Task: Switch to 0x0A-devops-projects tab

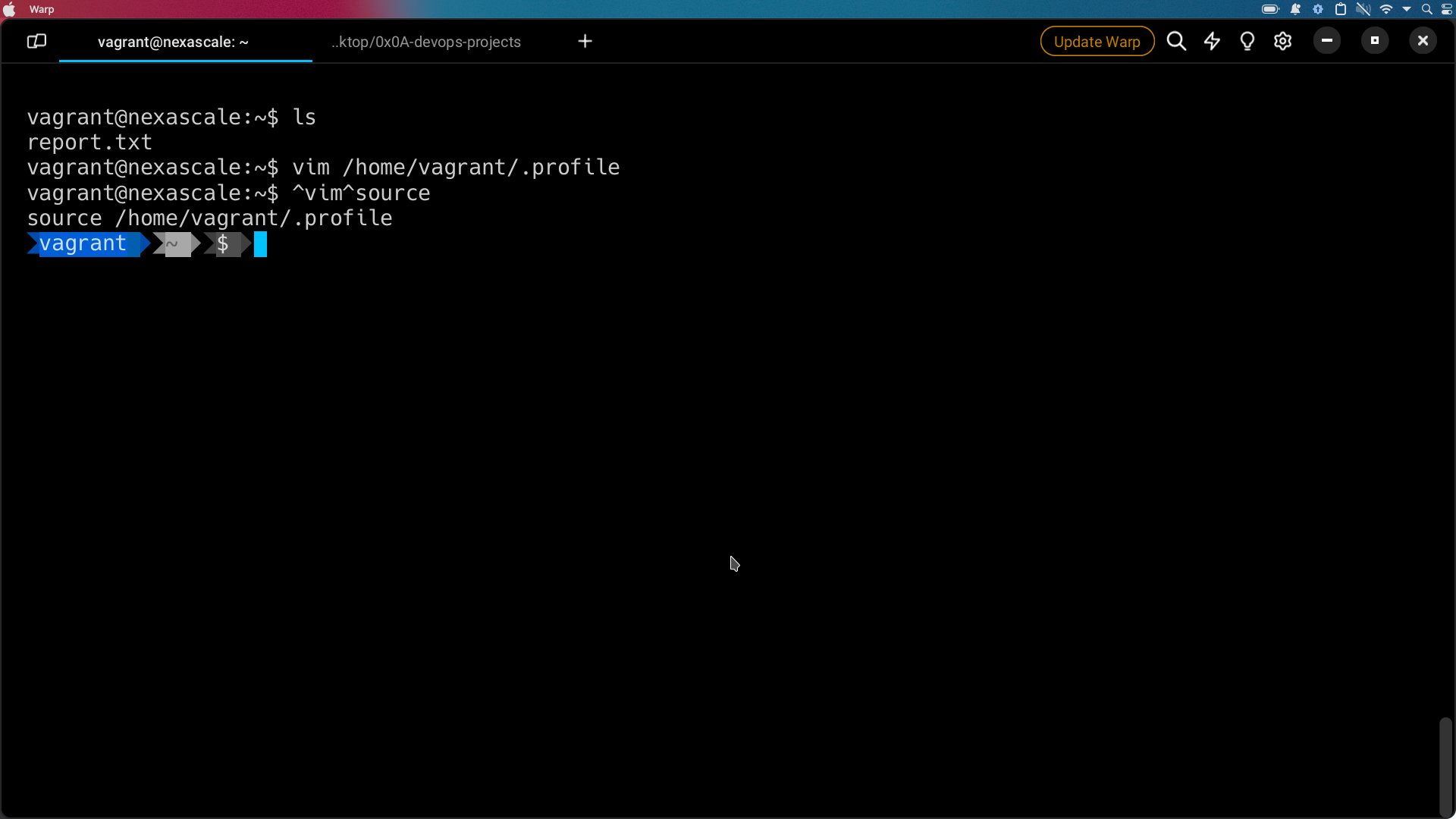Action: 425,42
